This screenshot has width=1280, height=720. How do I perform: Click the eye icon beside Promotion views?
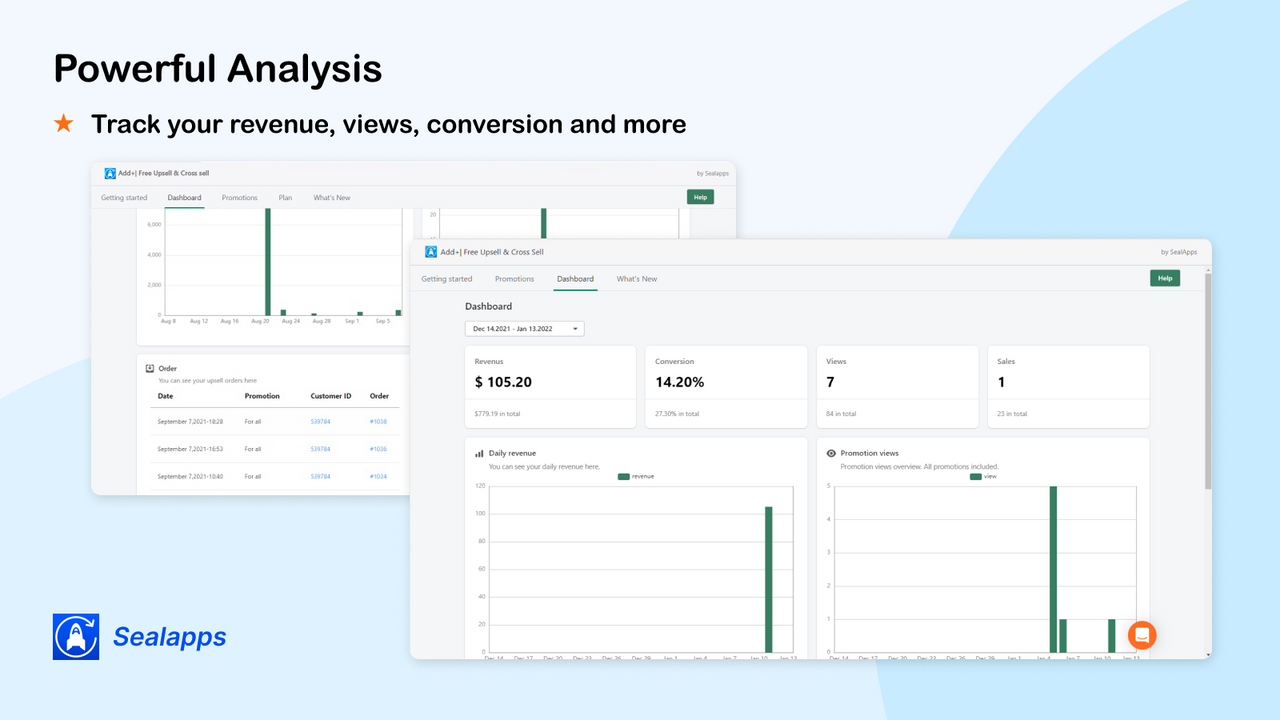(831, 453)
